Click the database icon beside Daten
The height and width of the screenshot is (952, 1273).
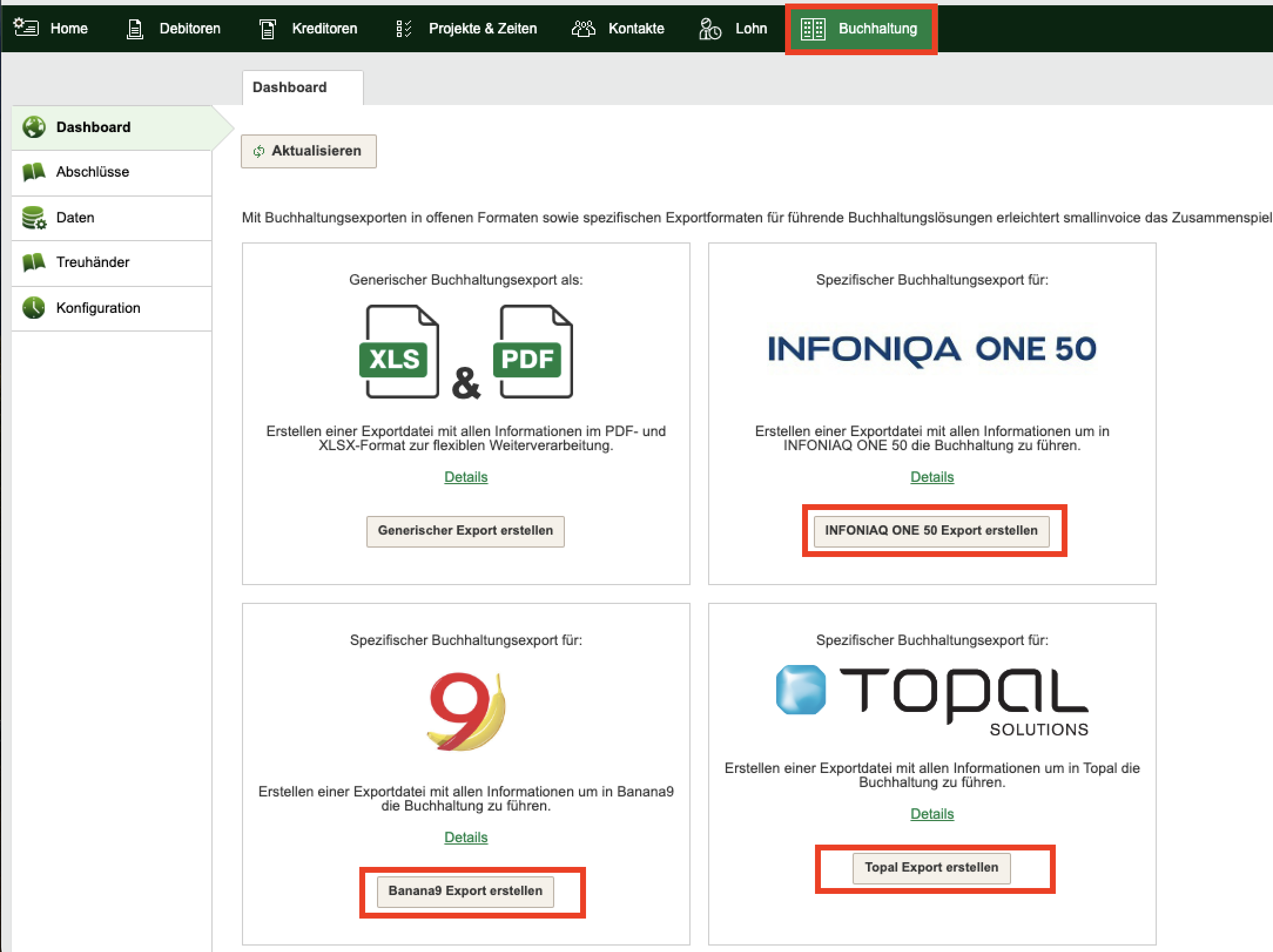tap(34, 218)
